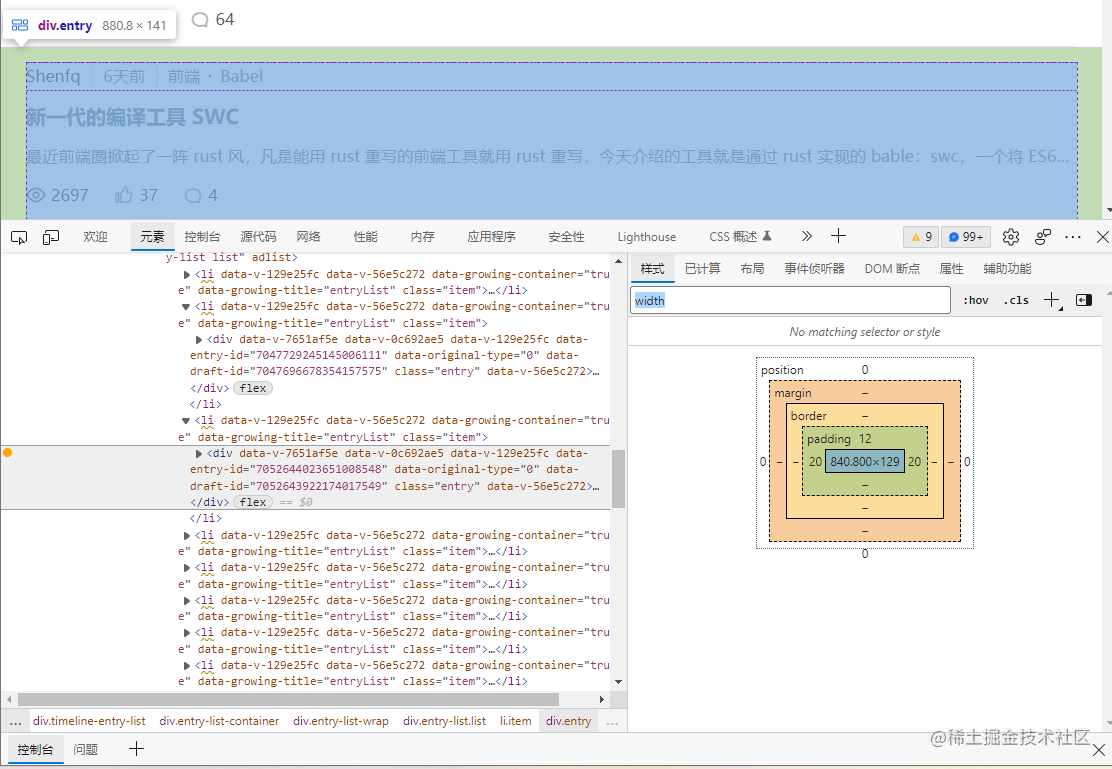Click breadcrumb div.entry-list-wrap
The image size is (1112, 769).
[340, 721]
